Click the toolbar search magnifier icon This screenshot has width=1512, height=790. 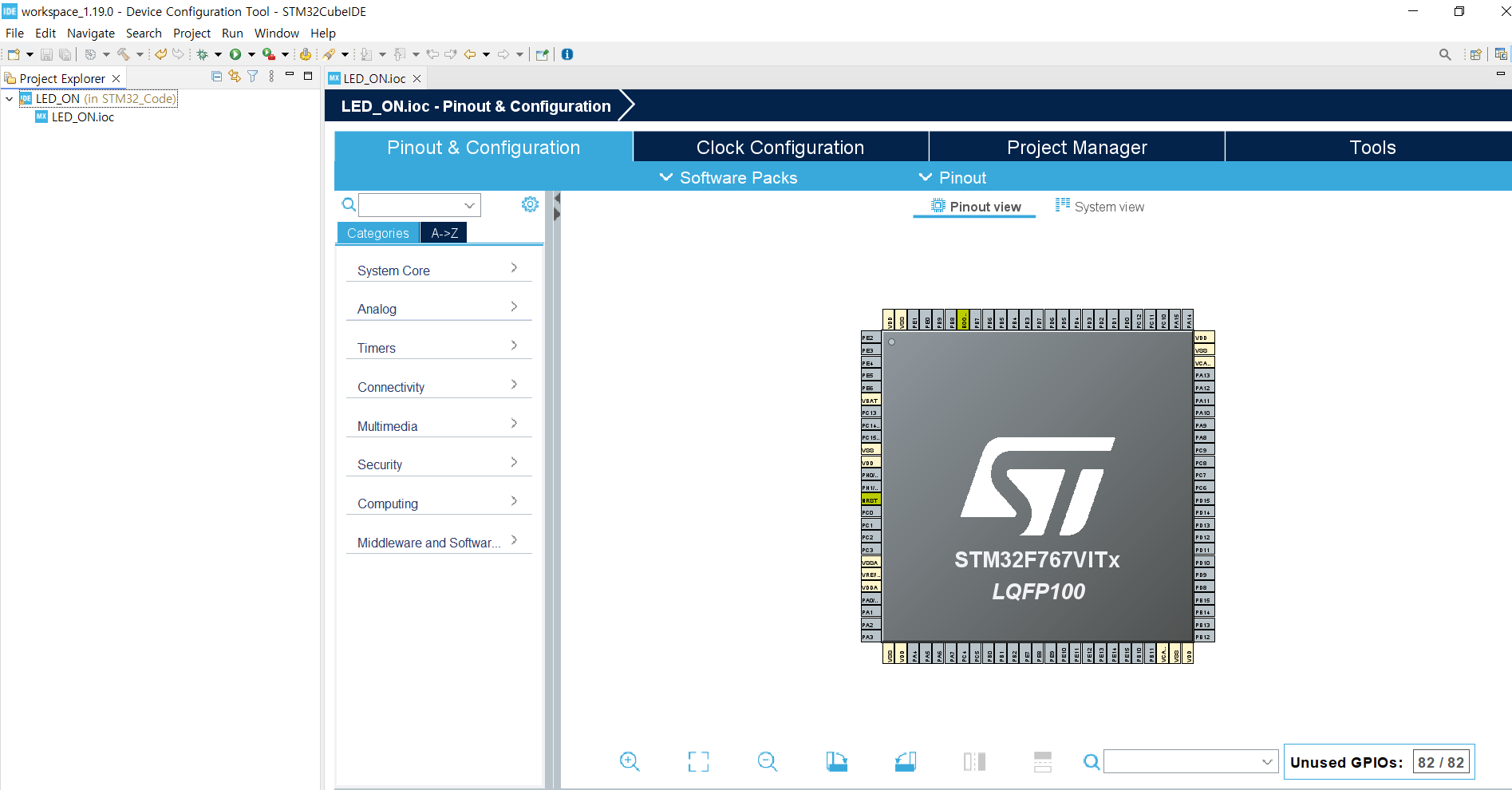(x=1445, y=54)
